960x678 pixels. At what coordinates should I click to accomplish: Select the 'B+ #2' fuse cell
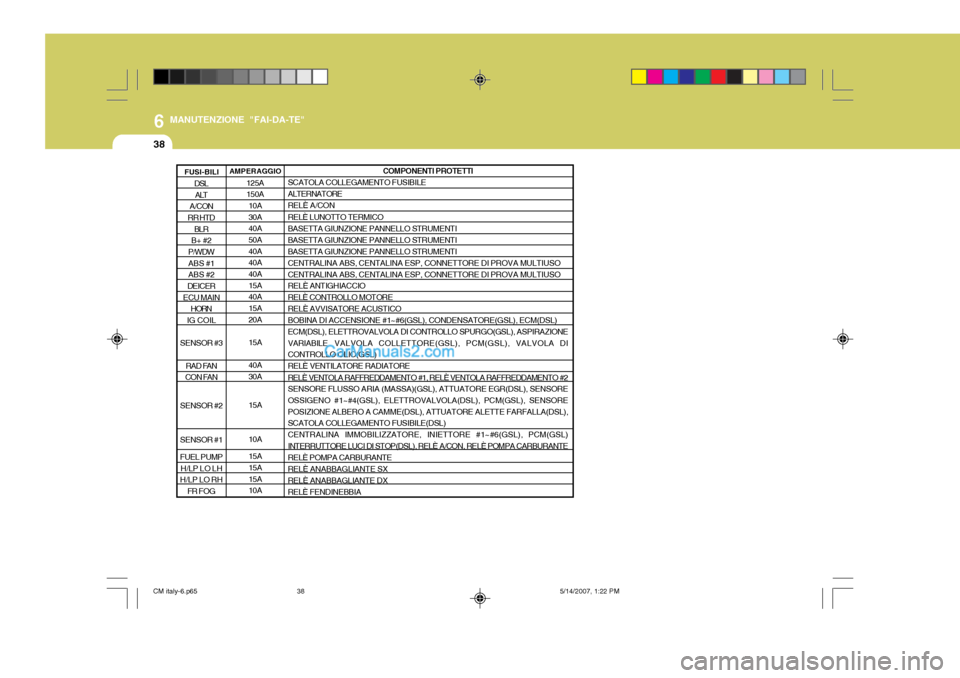pyautogui.click(x=201, y=241)
